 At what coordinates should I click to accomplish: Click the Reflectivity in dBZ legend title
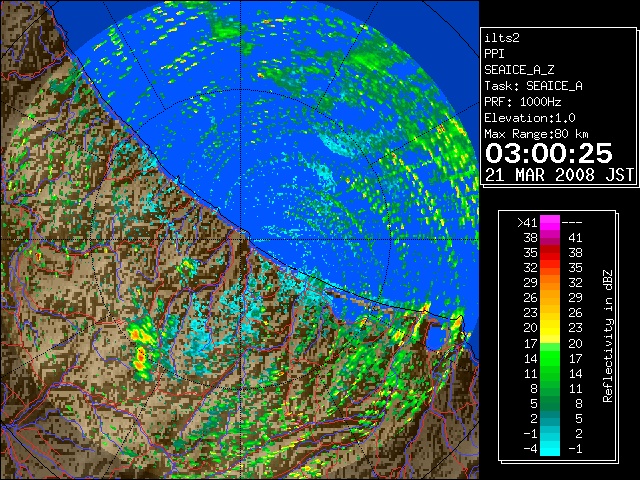click(x=607, y=336)
